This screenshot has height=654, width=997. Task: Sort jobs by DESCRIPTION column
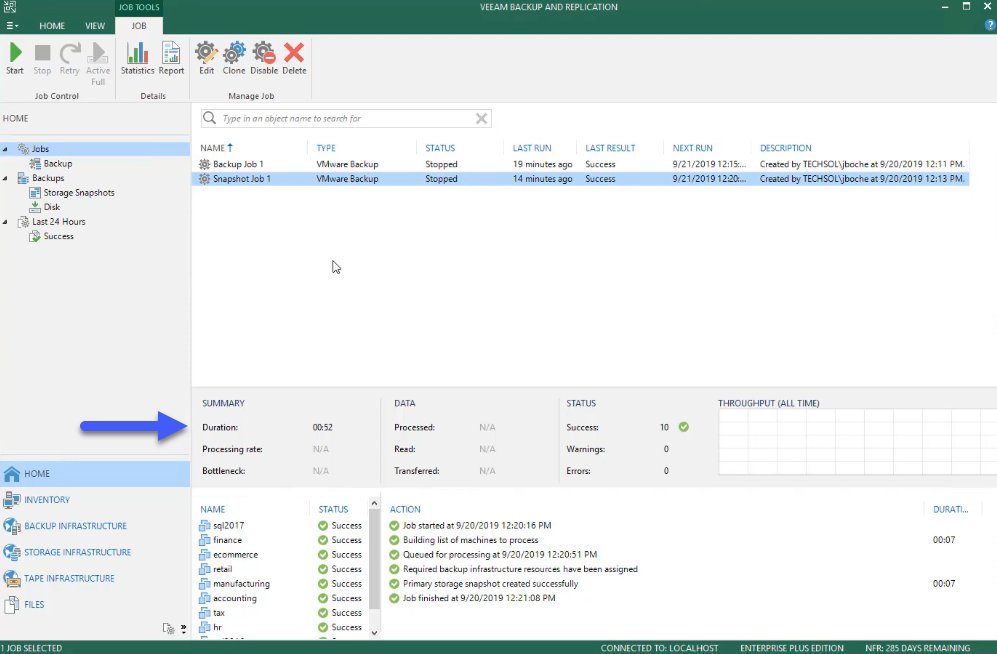[x=786, y=148]
